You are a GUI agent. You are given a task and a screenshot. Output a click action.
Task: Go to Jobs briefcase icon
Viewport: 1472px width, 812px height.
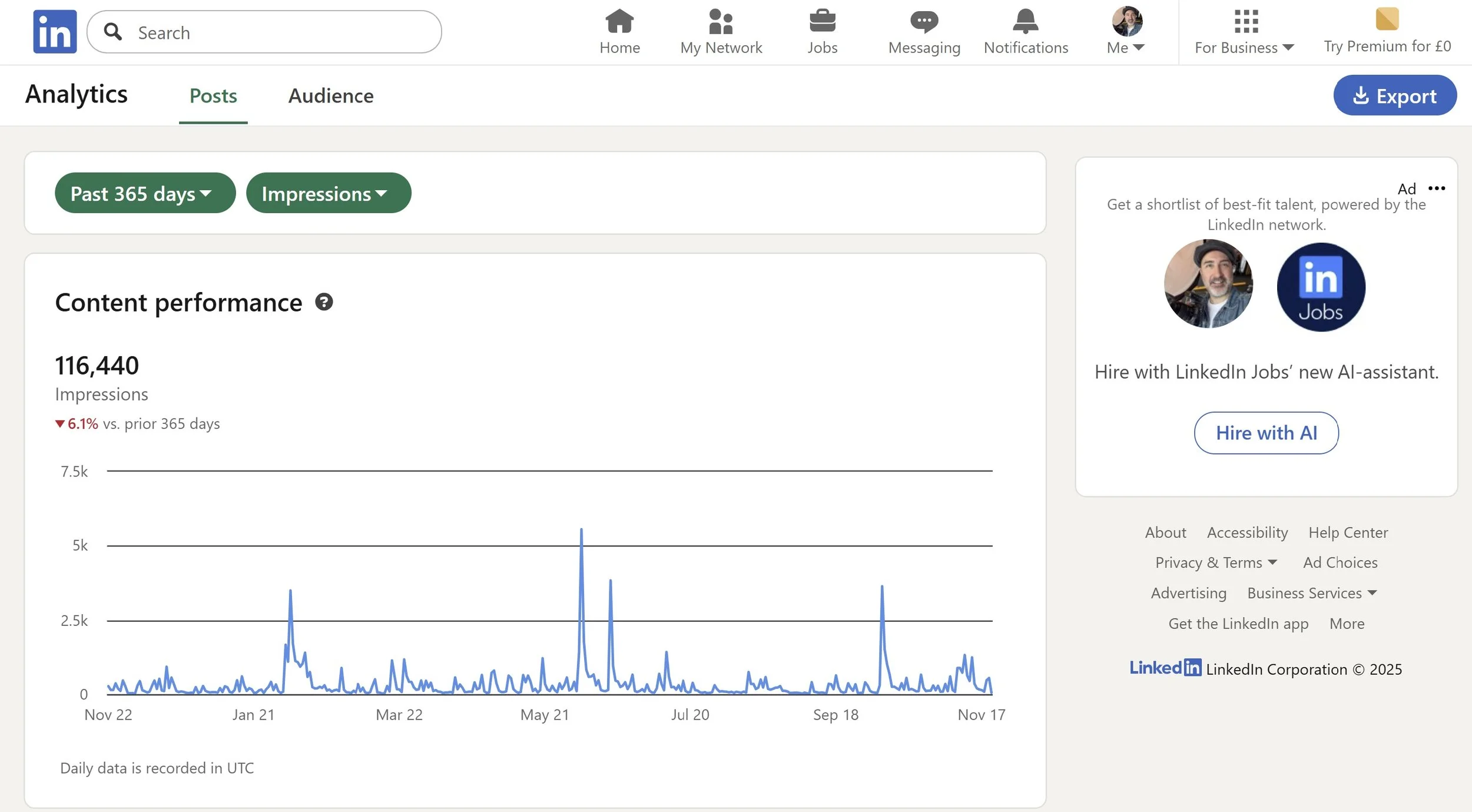822,21
